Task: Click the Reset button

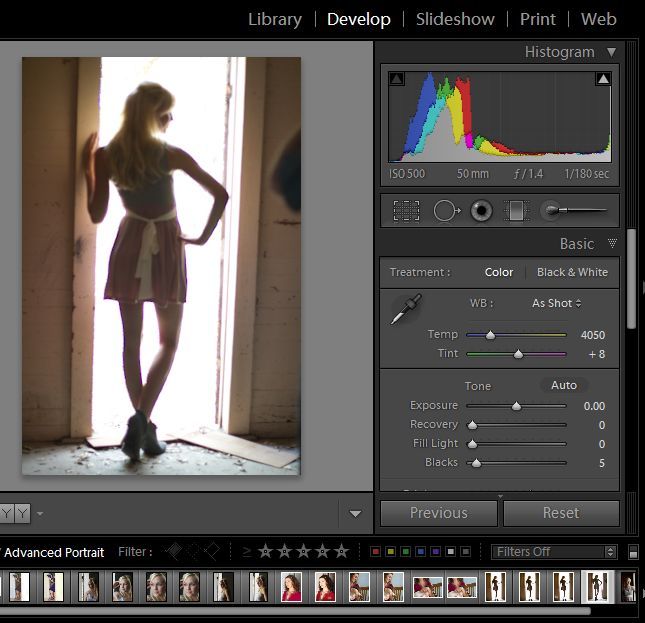Action: coord(561,513)
